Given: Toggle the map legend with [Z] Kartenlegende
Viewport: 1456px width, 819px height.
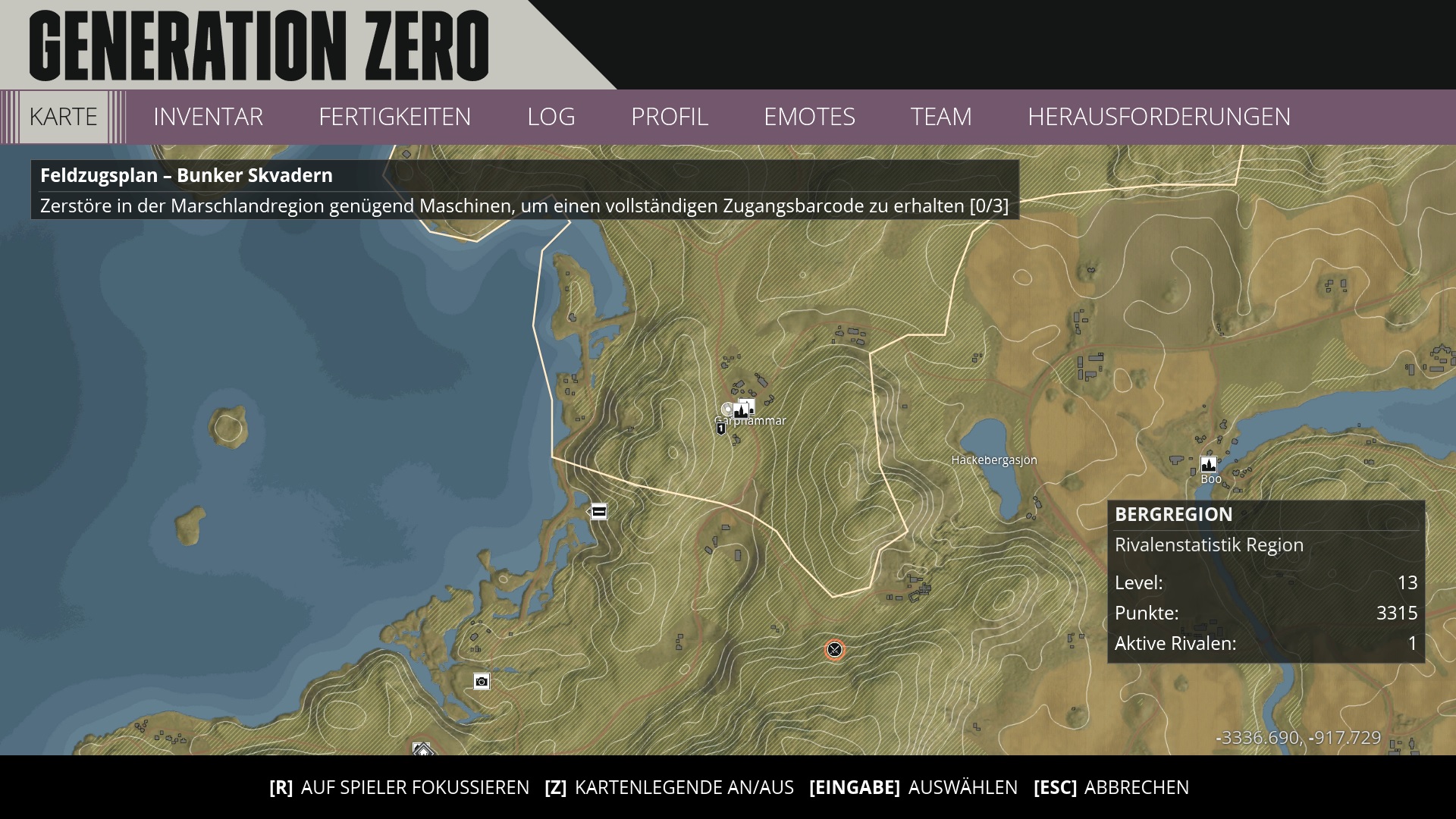Looking at the screenshot, I should click(669, 787).
